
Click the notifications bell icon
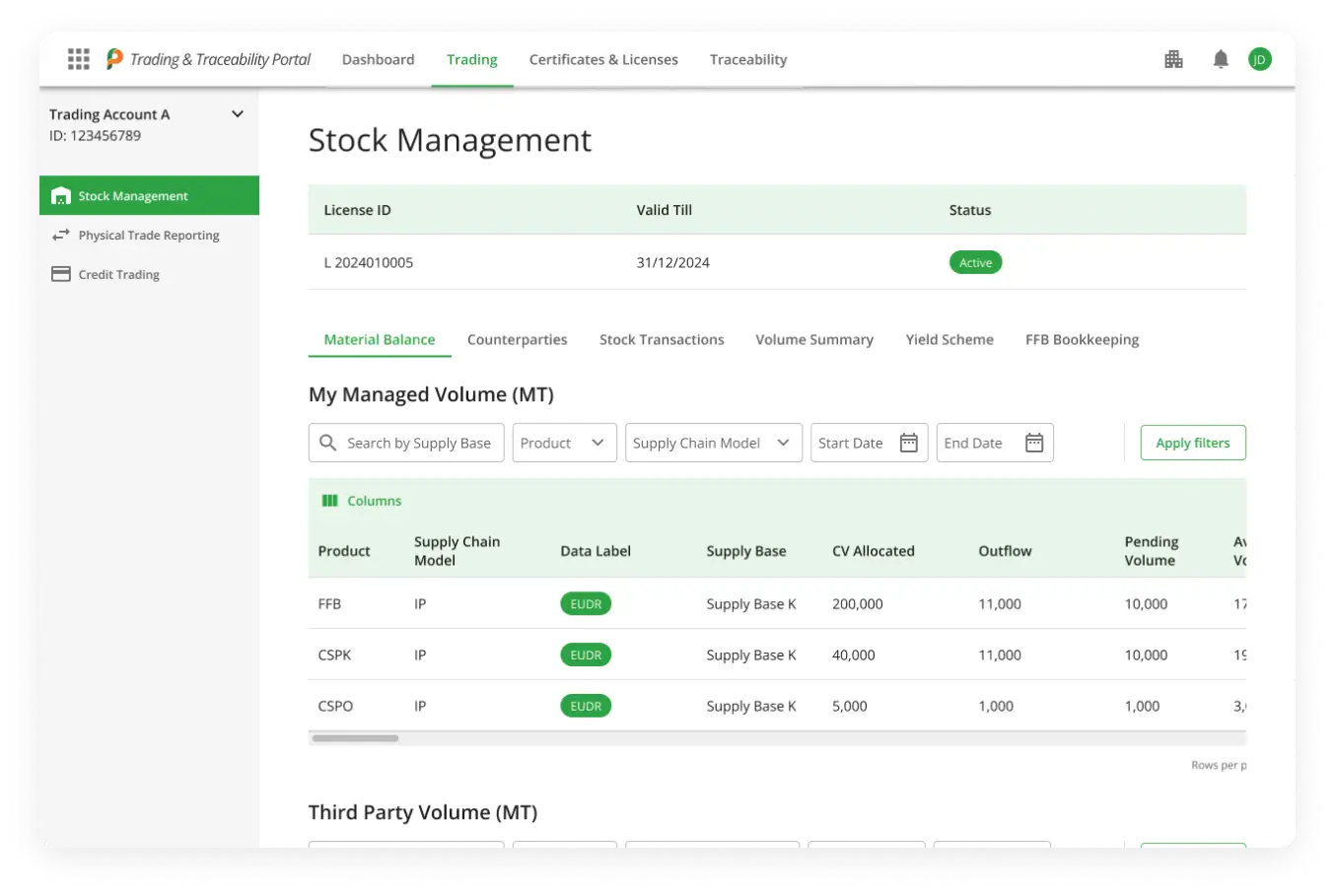tap(1221, 59)
